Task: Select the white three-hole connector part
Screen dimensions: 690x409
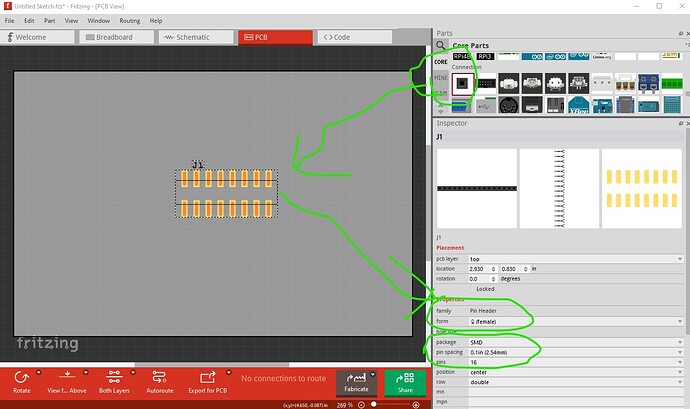Action: [x=602, y=84]
